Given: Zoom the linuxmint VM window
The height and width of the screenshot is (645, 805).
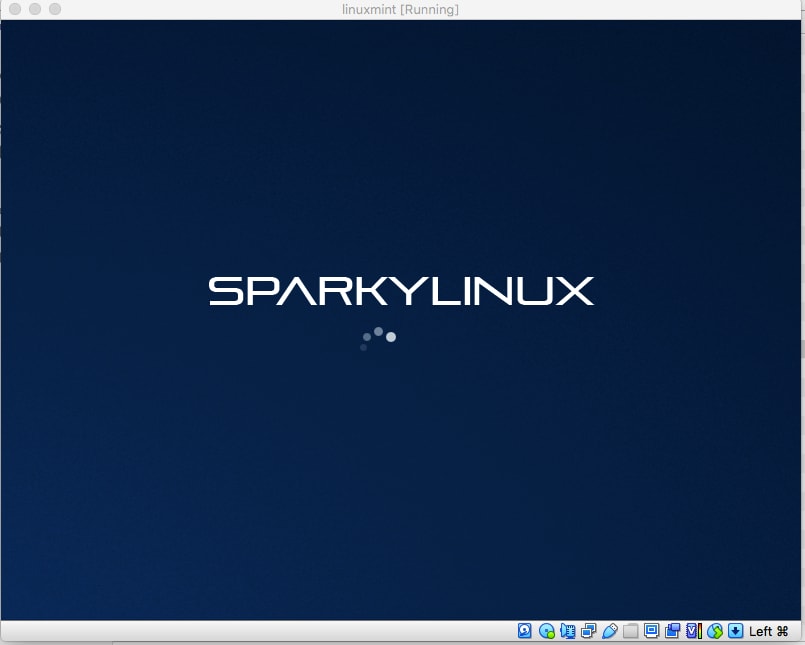Looking at the screenshot, I should [x=55, y=9].
